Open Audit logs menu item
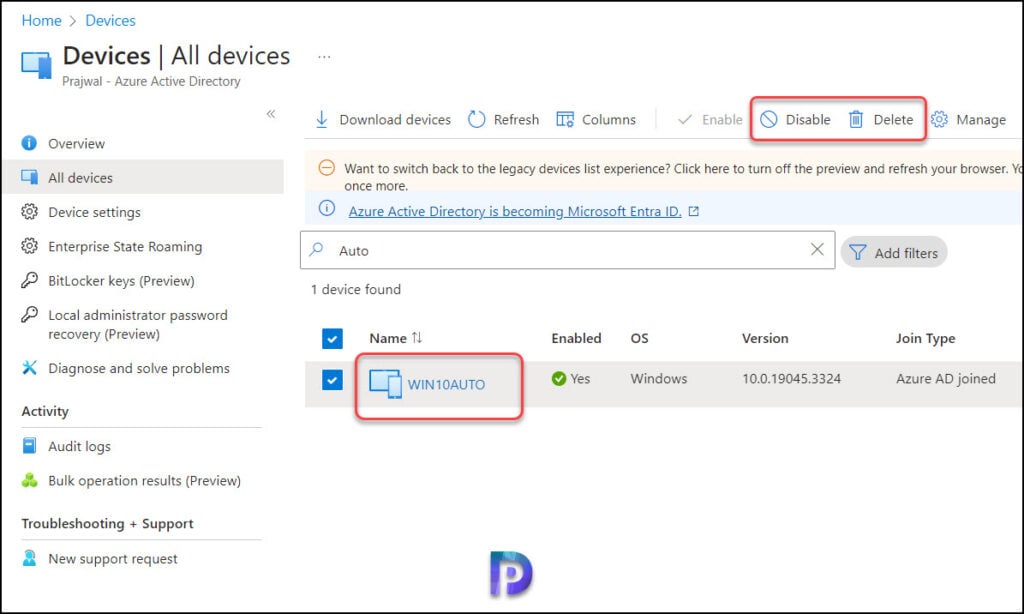This screenshot has width=1024, height=614. 79,446
